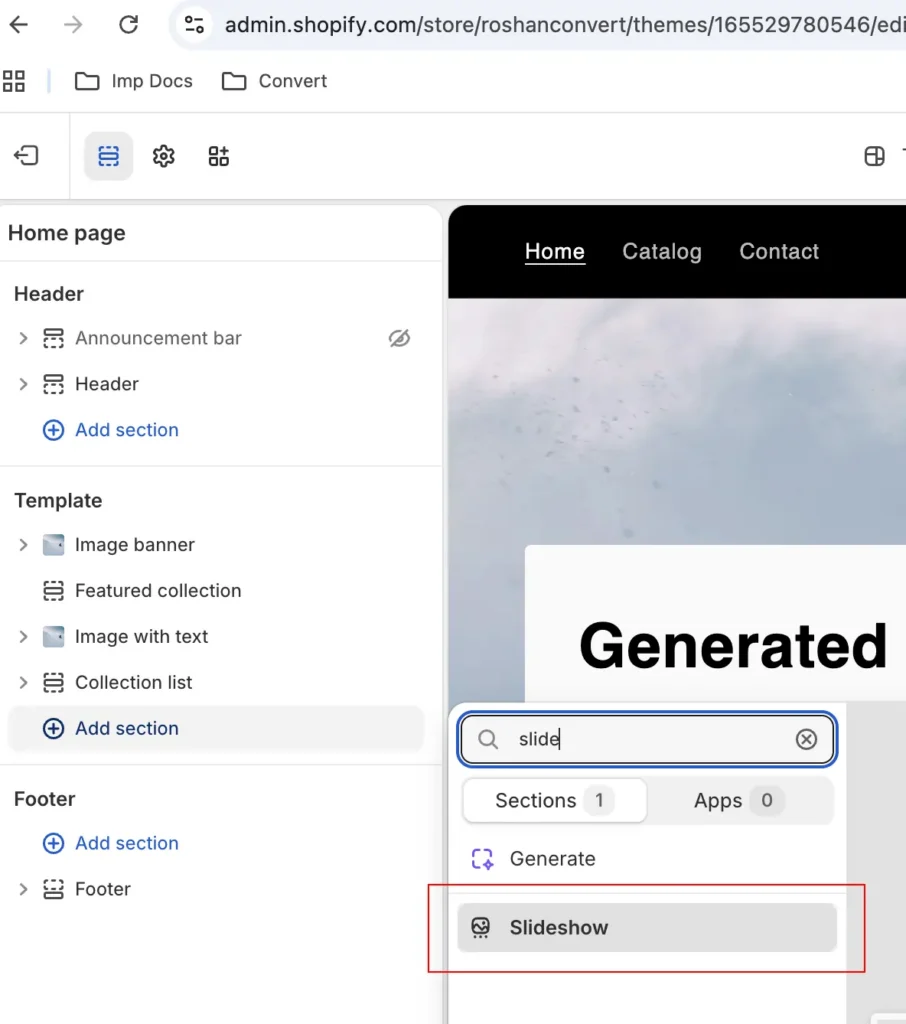
Task: Show the hidden Announcement bar
Action: pyautogui.click(x=399, y=338)
